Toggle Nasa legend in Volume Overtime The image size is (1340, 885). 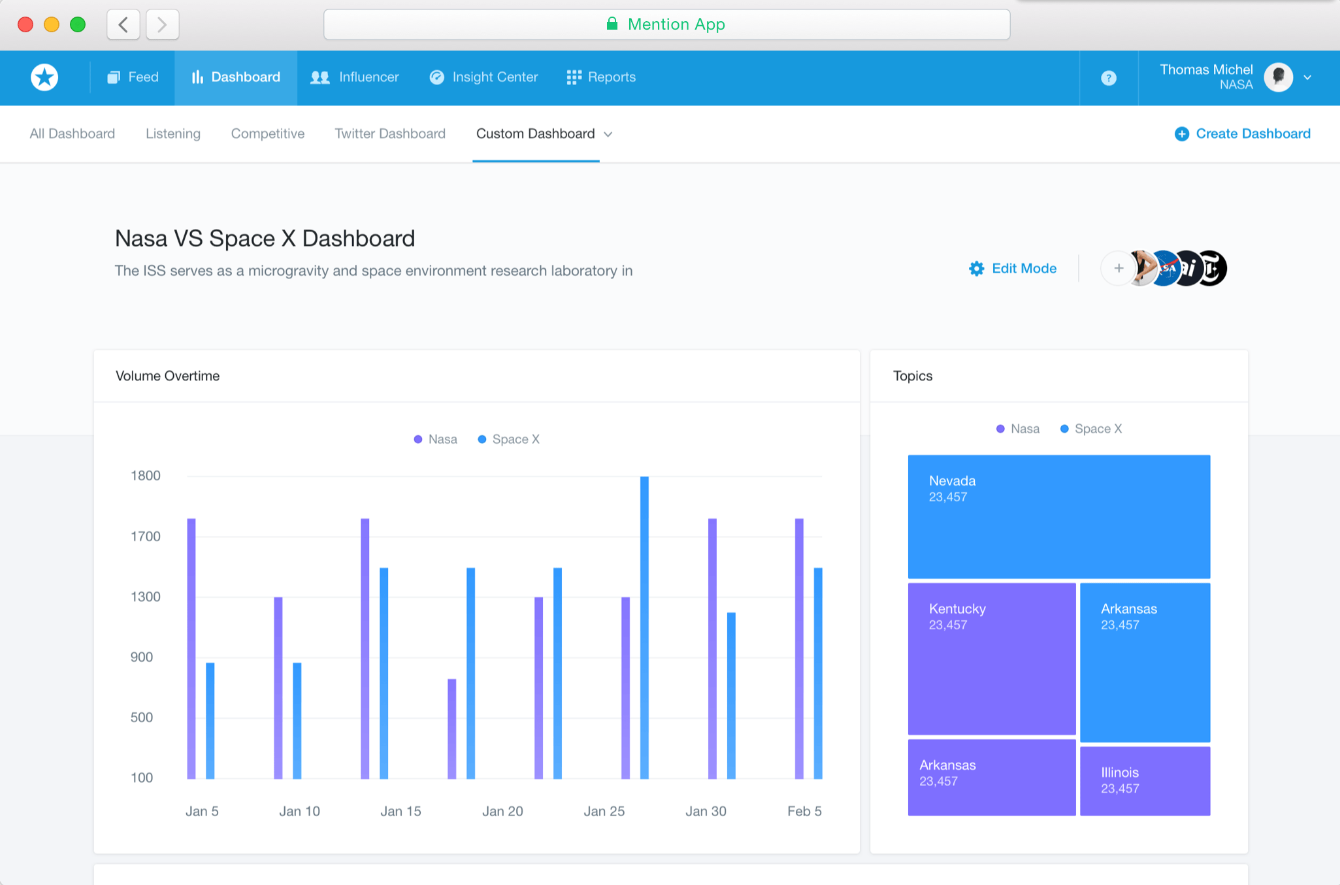(436, 439)
